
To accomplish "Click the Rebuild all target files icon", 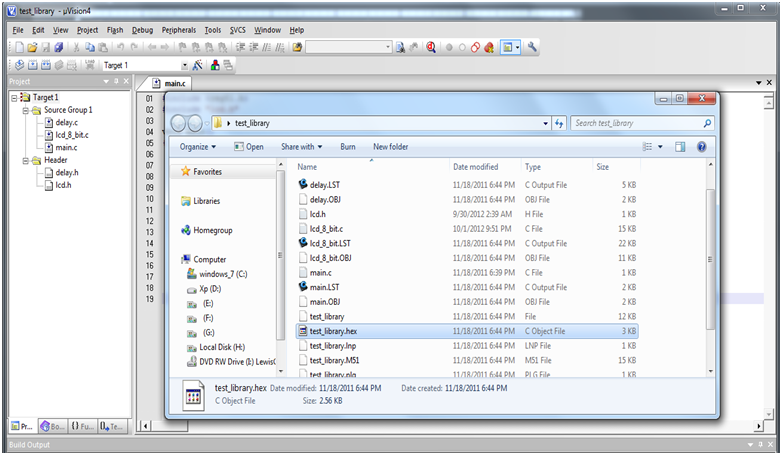I will [46, 65].
